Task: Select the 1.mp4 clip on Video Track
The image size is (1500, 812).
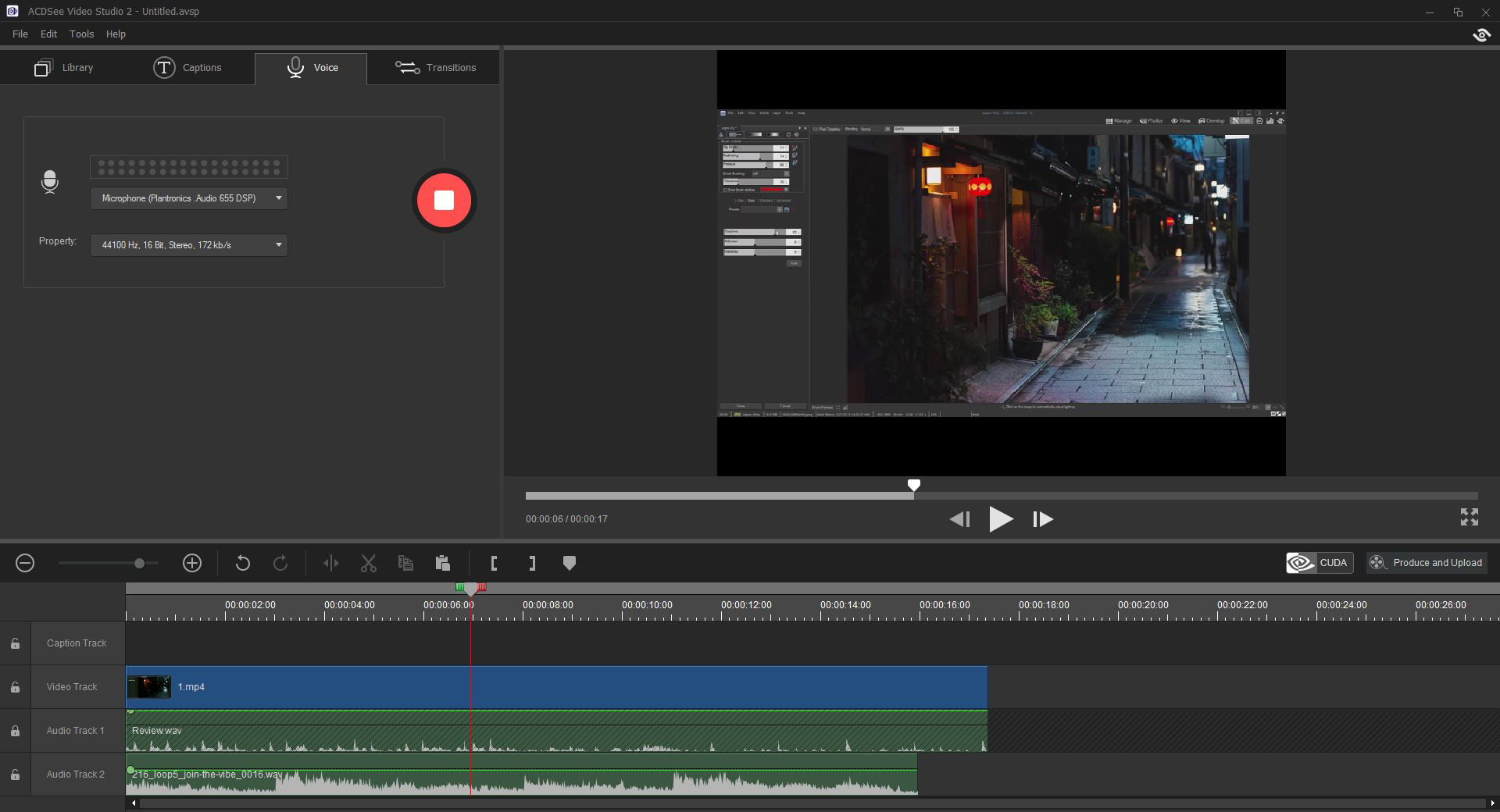Action: click(x=556, y=687)
